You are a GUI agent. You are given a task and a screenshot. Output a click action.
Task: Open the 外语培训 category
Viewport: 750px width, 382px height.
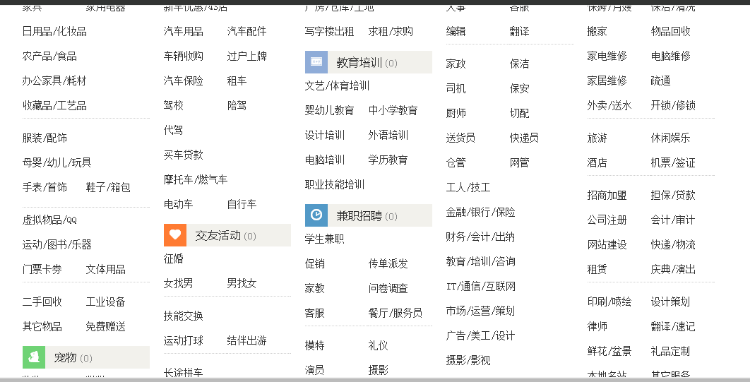388,135
